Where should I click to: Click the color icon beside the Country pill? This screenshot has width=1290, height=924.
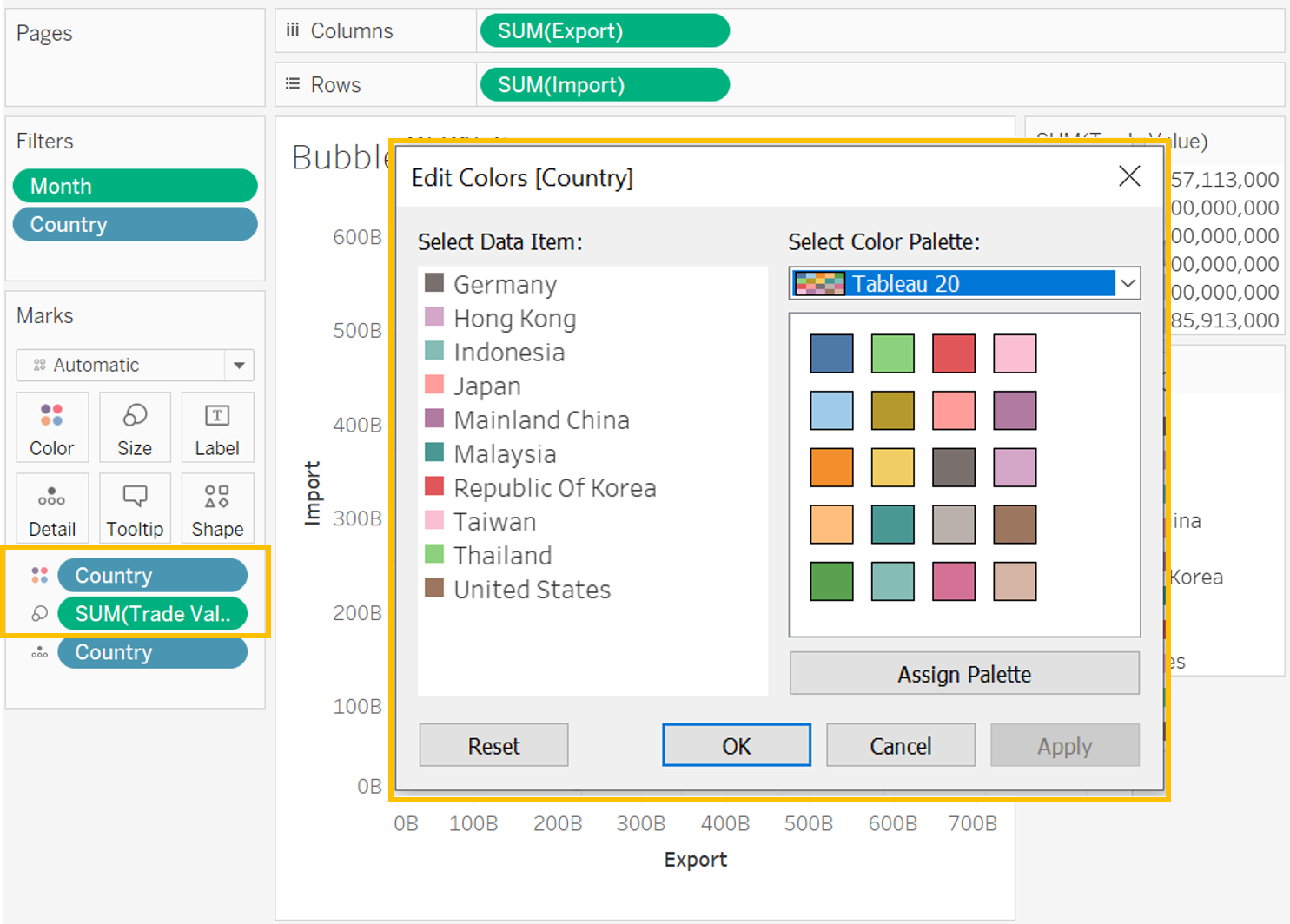point(39,575)
